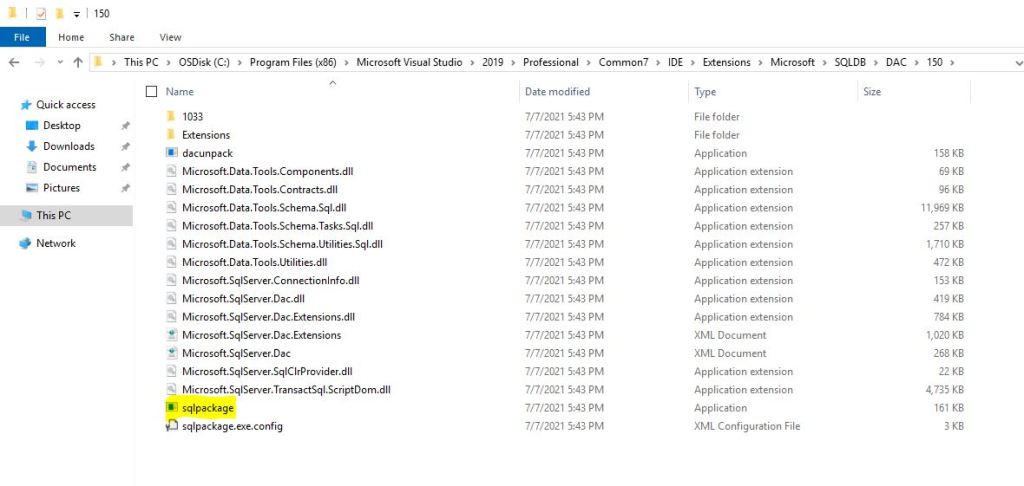Click the Network icon in sidebar
The height and width of the screenshot is (486, 1024).
(x=26, y=243)
